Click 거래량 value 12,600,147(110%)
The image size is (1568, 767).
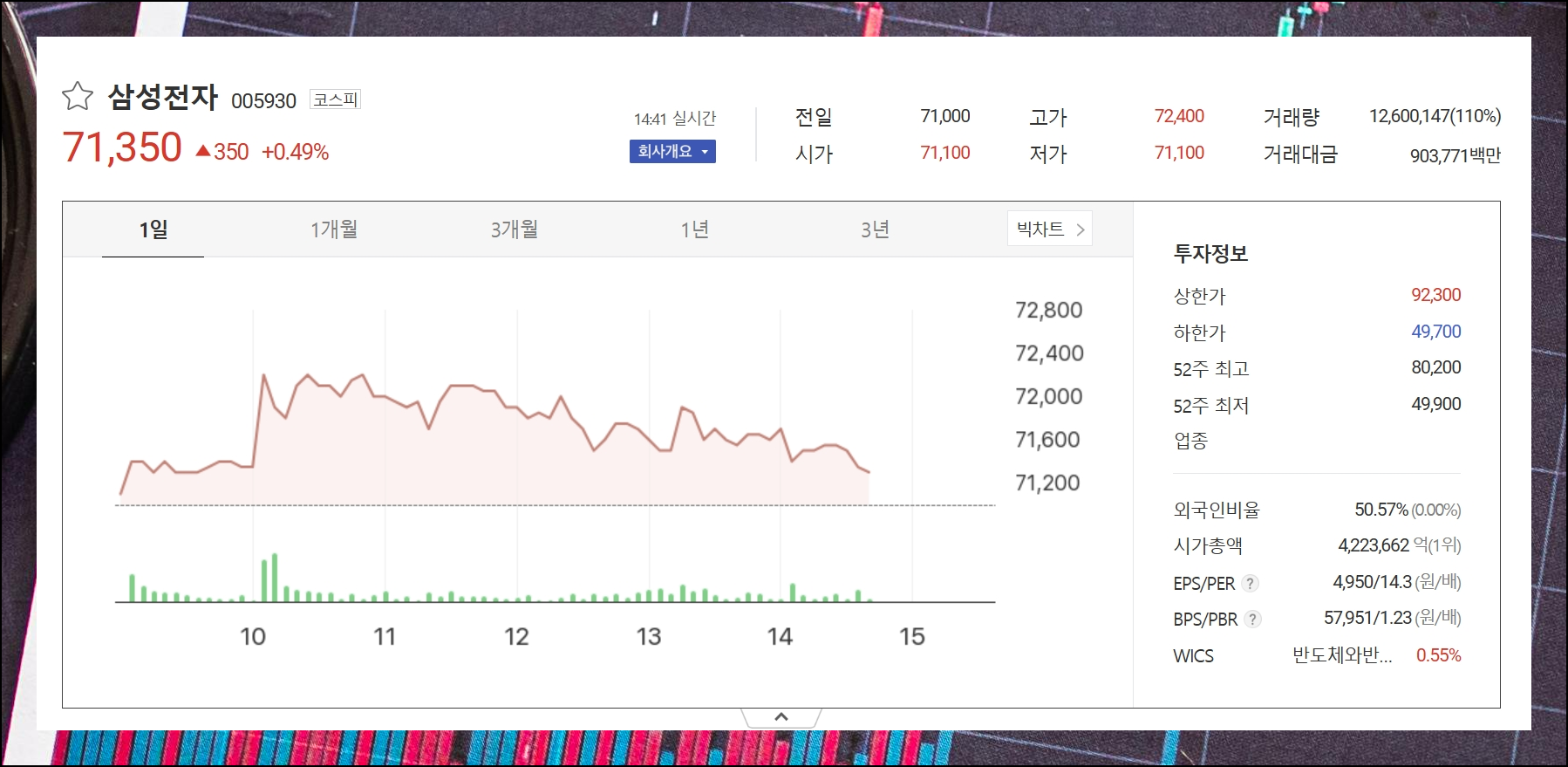(1435, 116)
